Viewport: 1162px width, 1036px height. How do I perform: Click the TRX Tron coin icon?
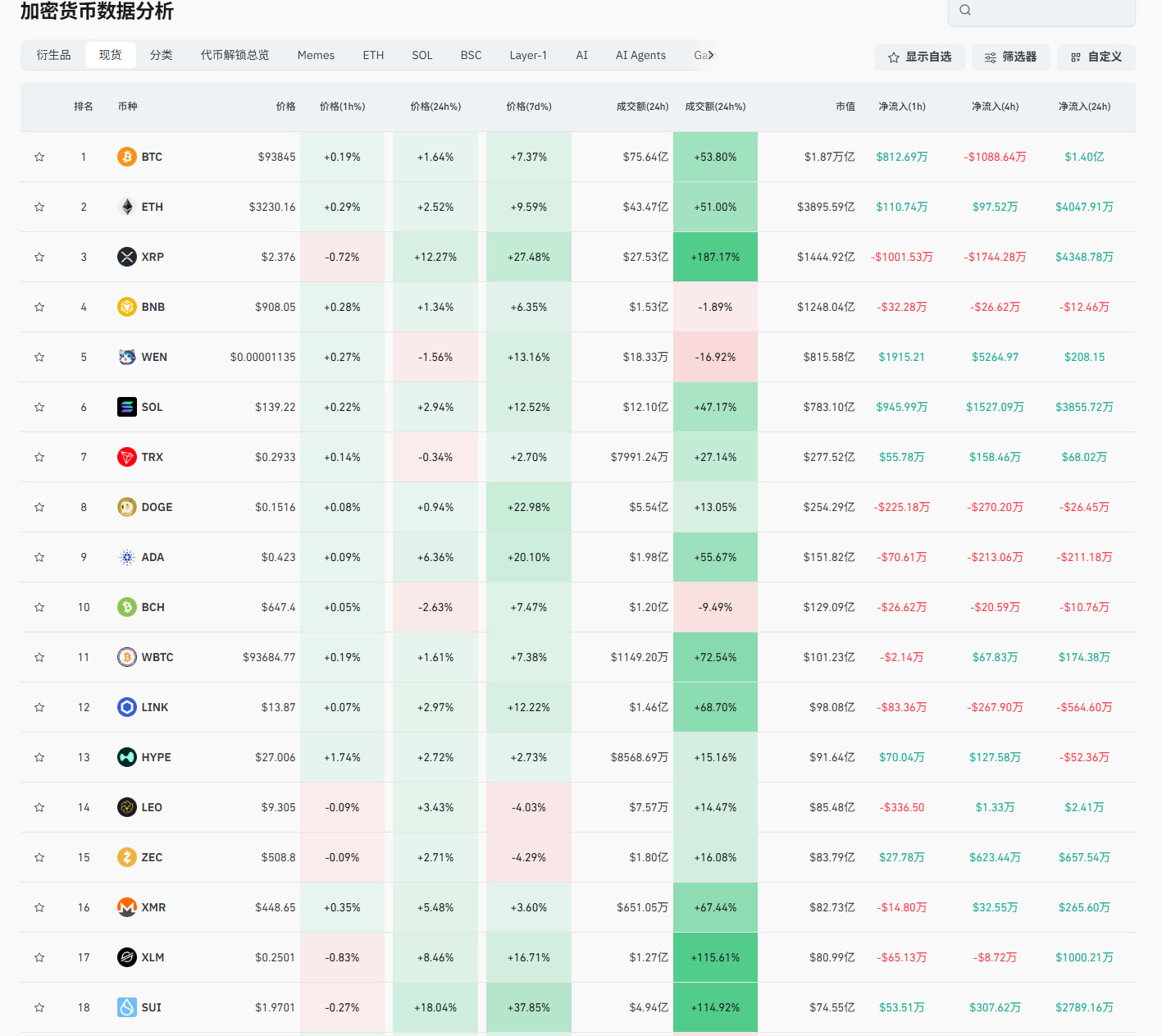[x=126, y=457]
